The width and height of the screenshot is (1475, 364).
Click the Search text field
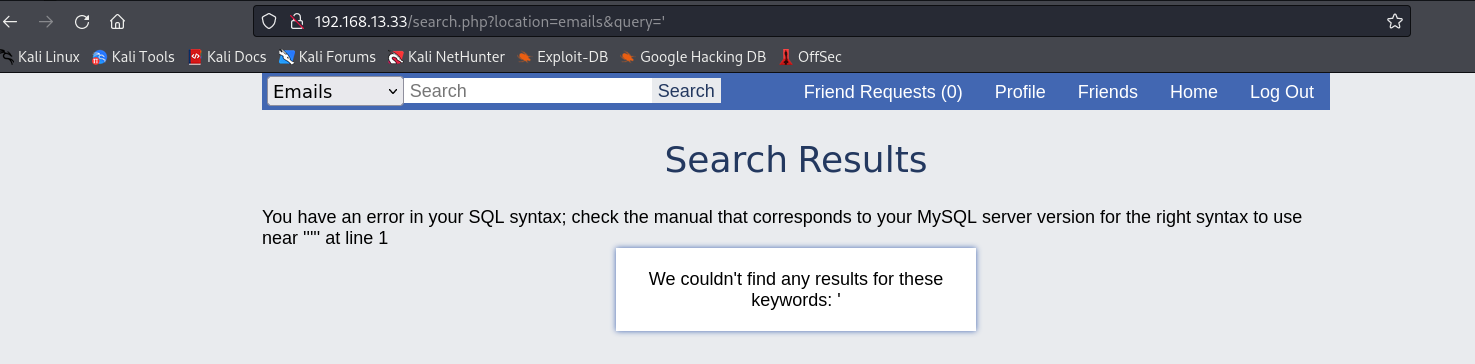[528, 91]
